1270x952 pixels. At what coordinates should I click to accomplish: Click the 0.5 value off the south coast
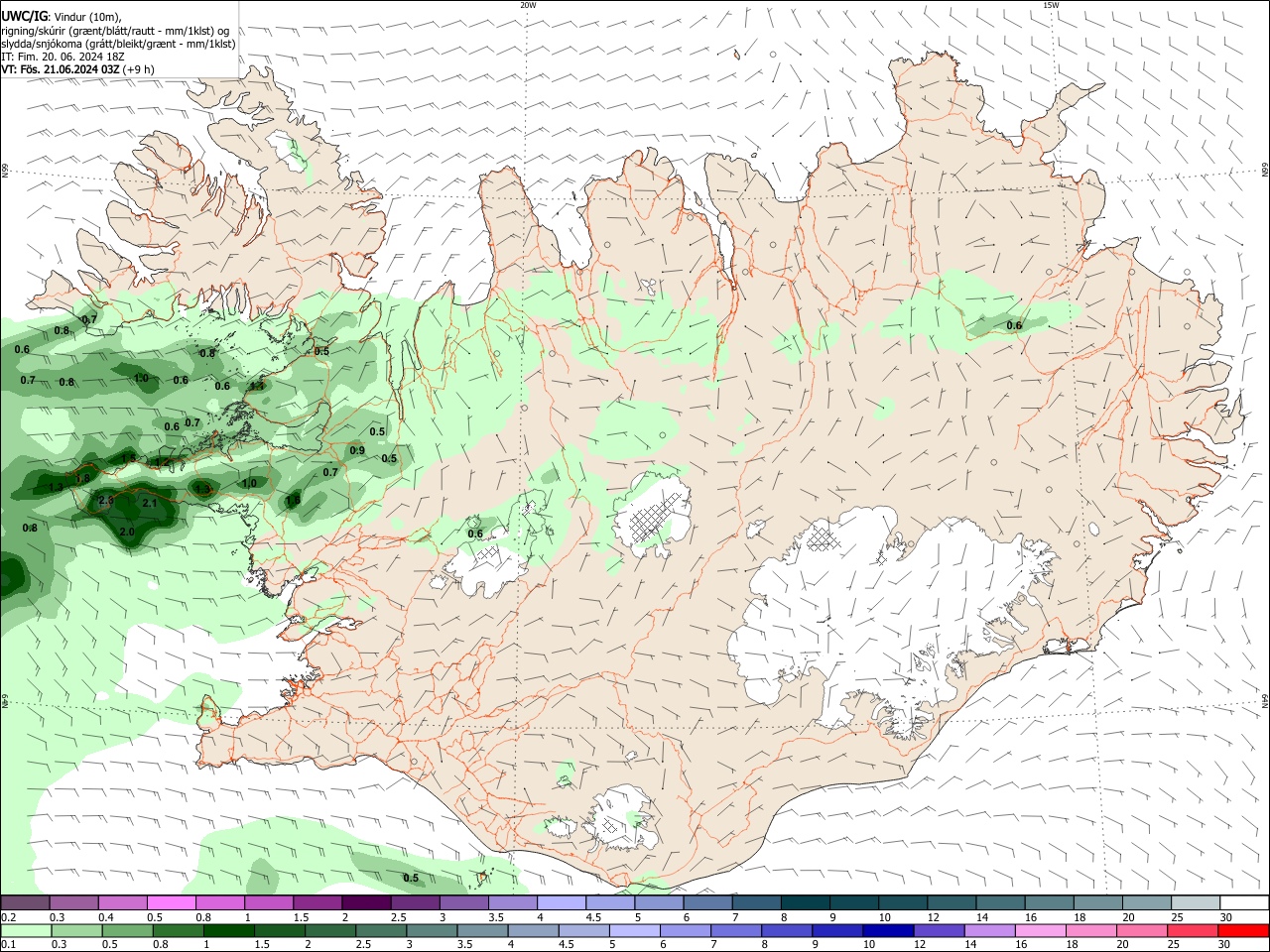click(x=411, y=878)
